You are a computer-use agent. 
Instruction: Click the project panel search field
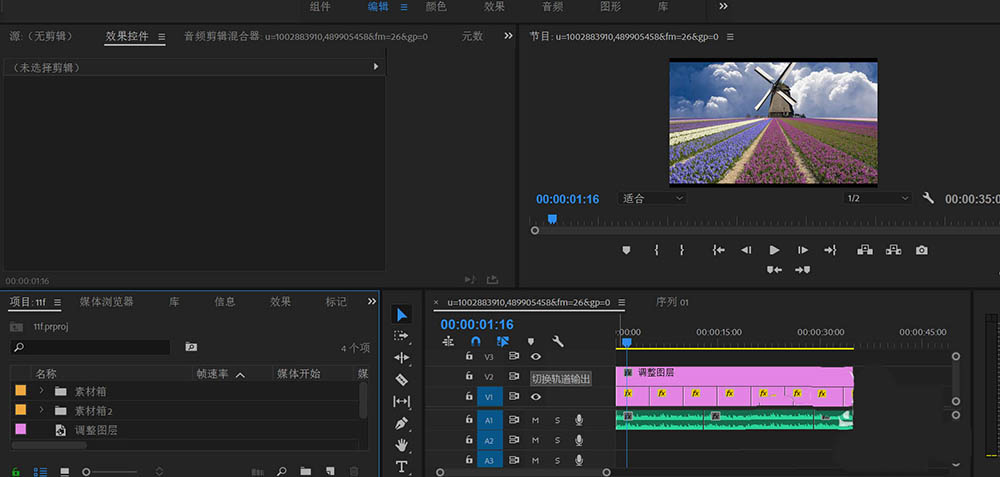click(x=90, y=347)
